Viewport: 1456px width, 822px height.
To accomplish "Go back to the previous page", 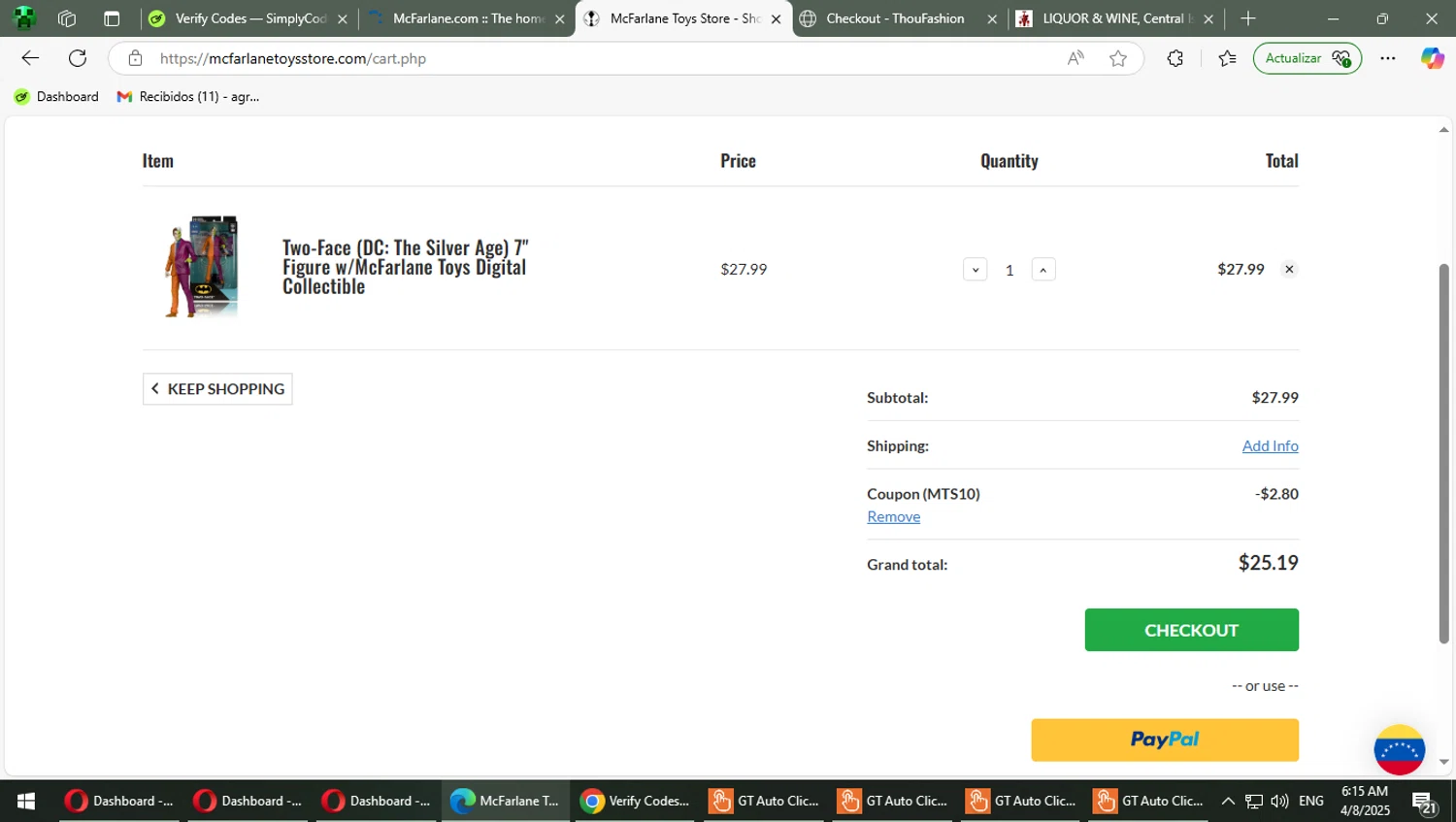I will point(30,58).
